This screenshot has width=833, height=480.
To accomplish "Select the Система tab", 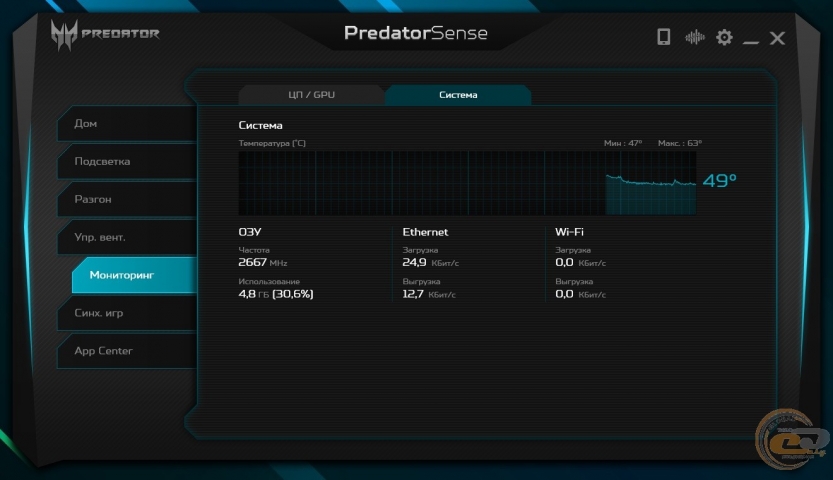I will point(458,95).
